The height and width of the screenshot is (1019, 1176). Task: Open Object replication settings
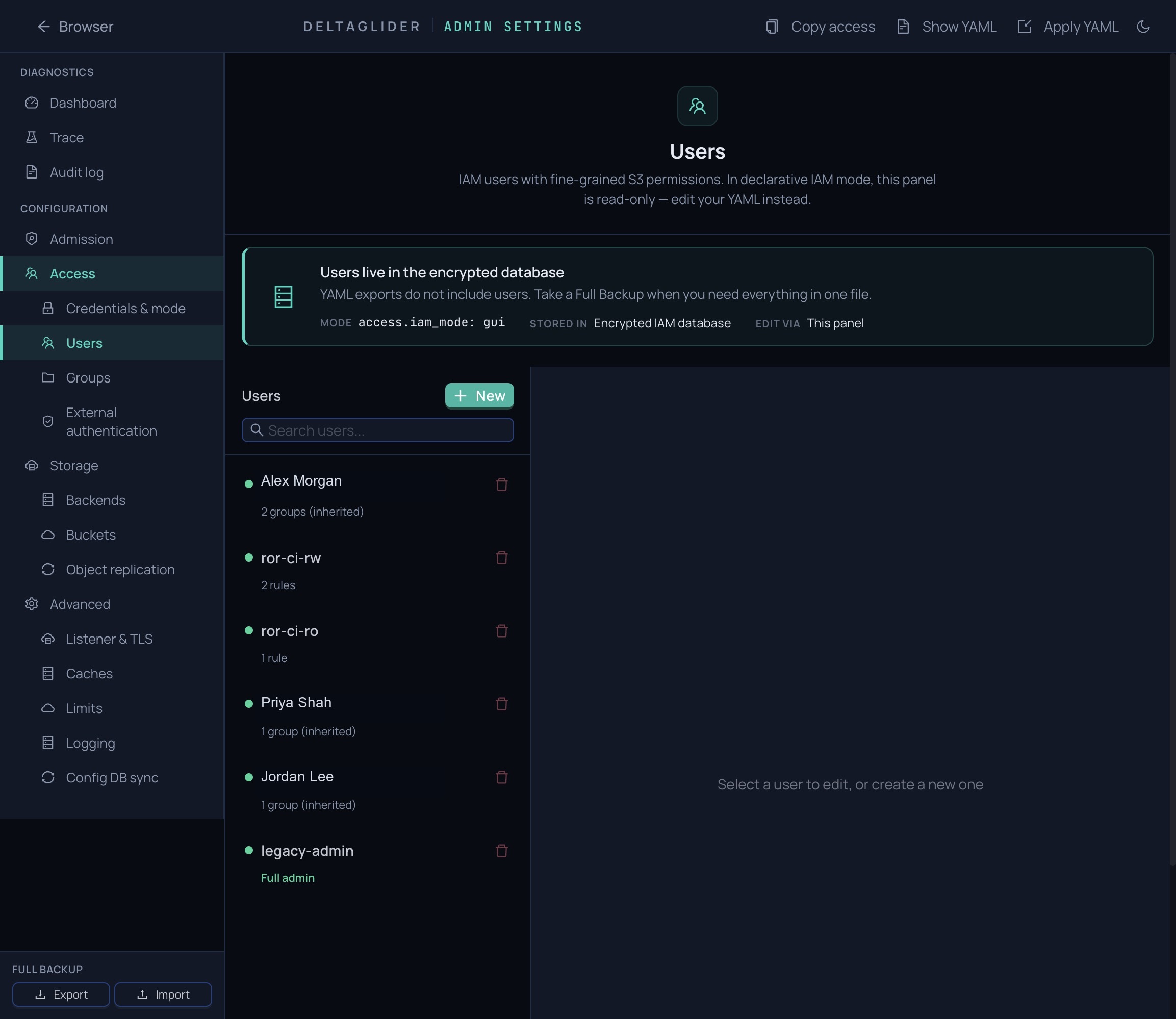click(x=120, y=569)
